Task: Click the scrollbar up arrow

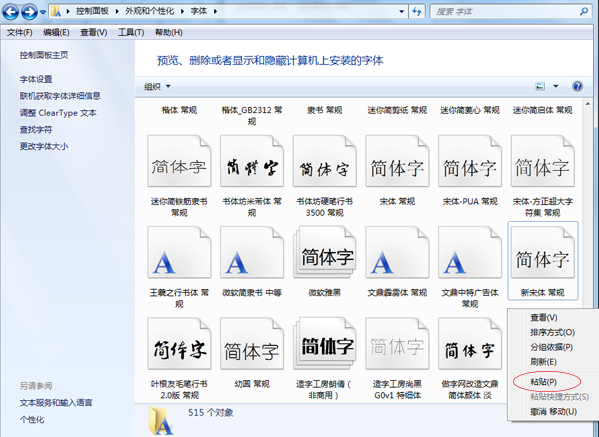Action: (x=587, y=104)
